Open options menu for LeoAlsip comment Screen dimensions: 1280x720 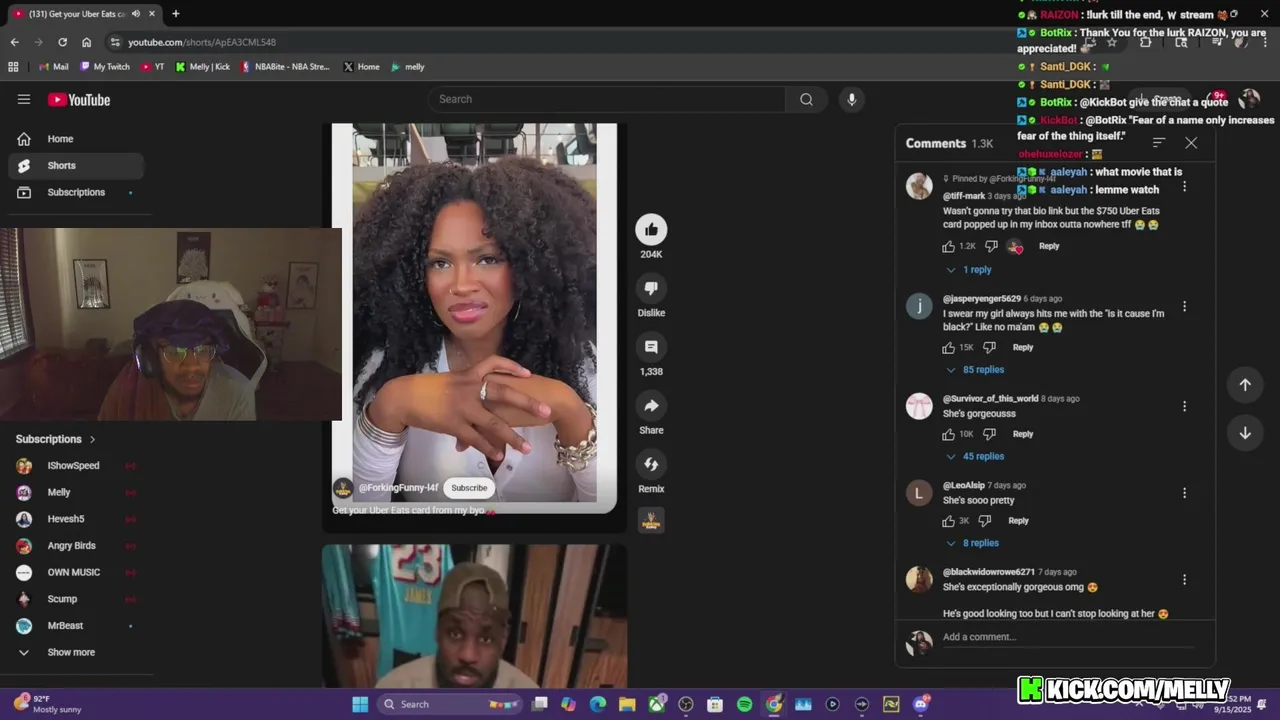[1184, 493]
